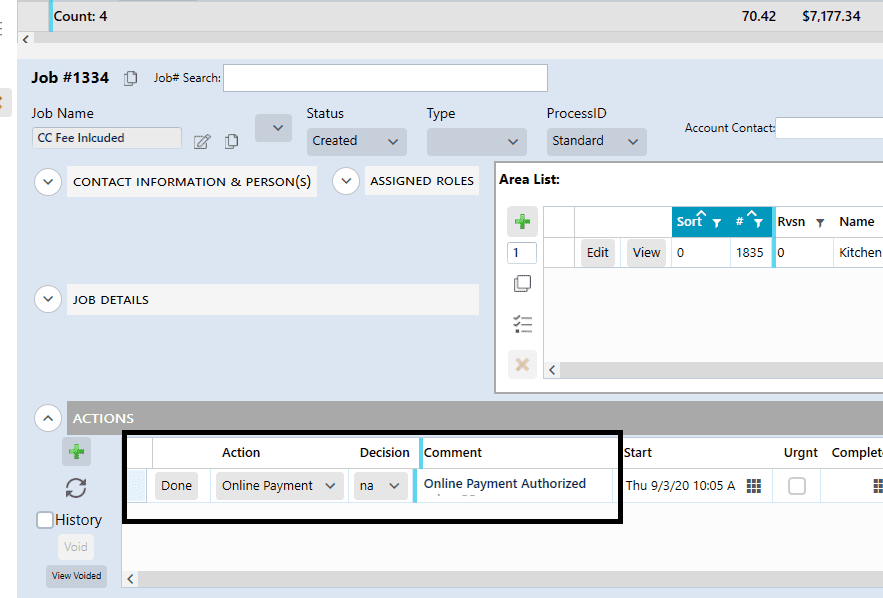Add a new area with the green plus icon
This screenshot has height=598, width=883.
click(x=521, y=221)
